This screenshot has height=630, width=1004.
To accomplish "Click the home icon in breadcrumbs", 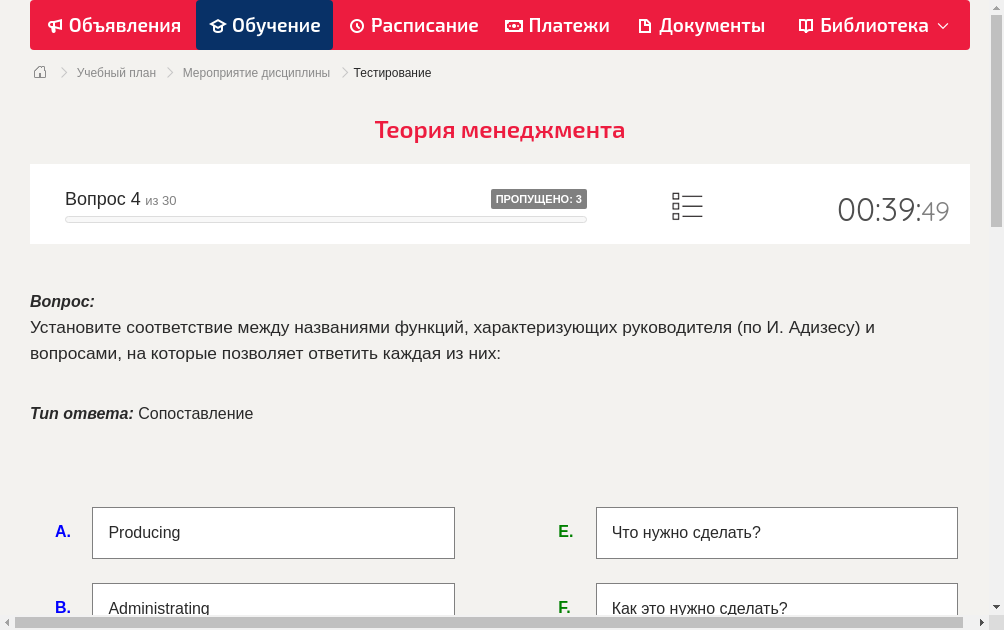I will click(39, 72).
